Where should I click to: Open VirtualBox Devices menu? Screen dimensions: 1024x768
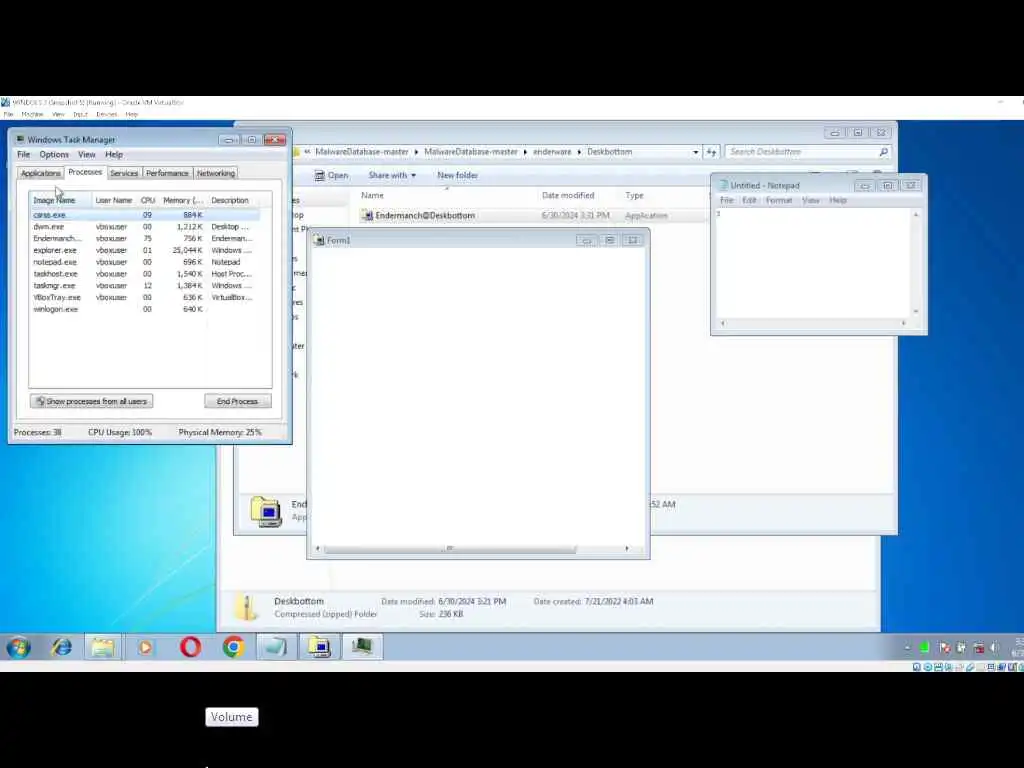click(106, 114)
